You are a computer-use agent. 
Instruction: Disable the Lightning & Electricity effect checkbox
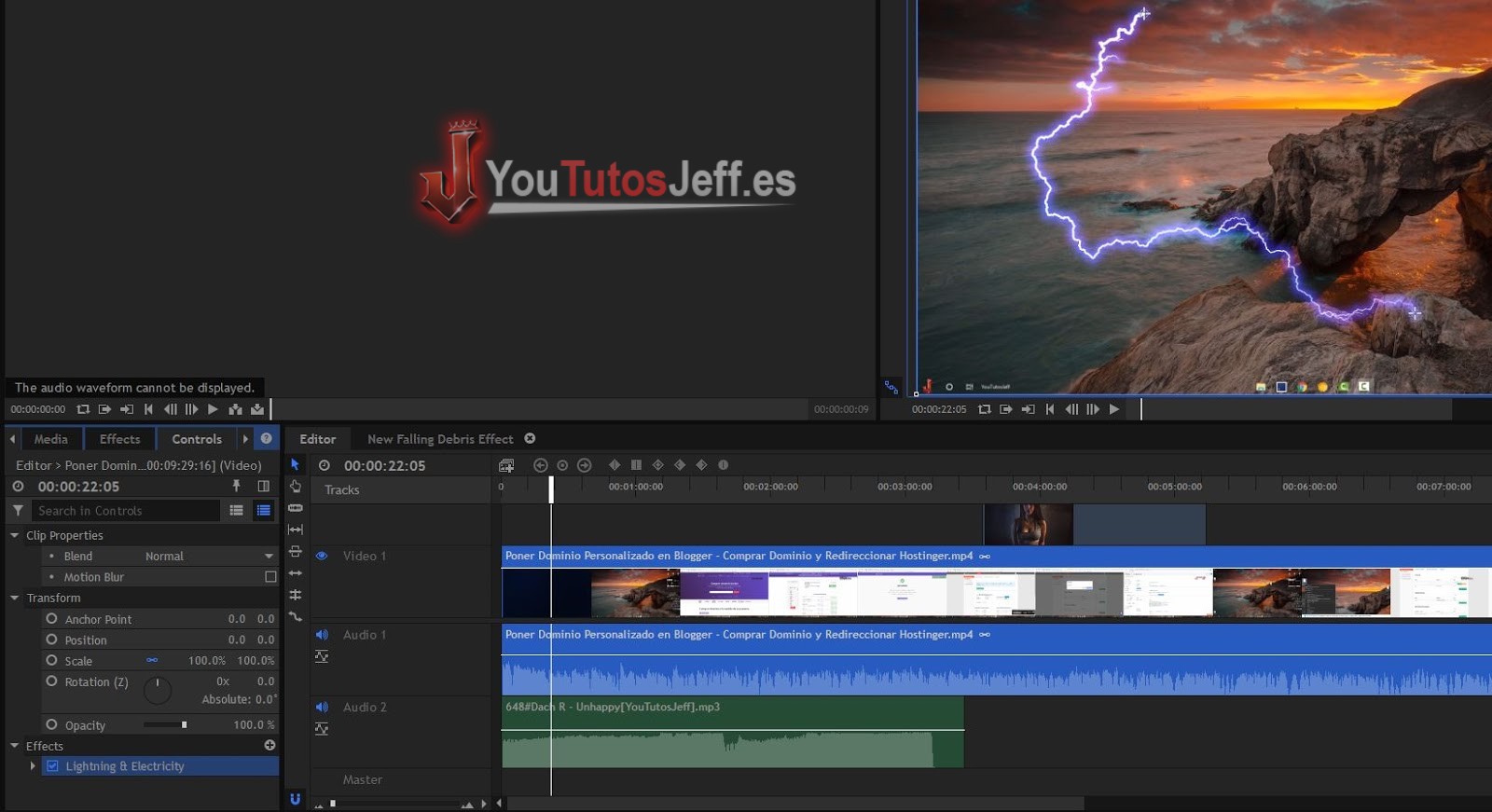[x=53, y=766]
